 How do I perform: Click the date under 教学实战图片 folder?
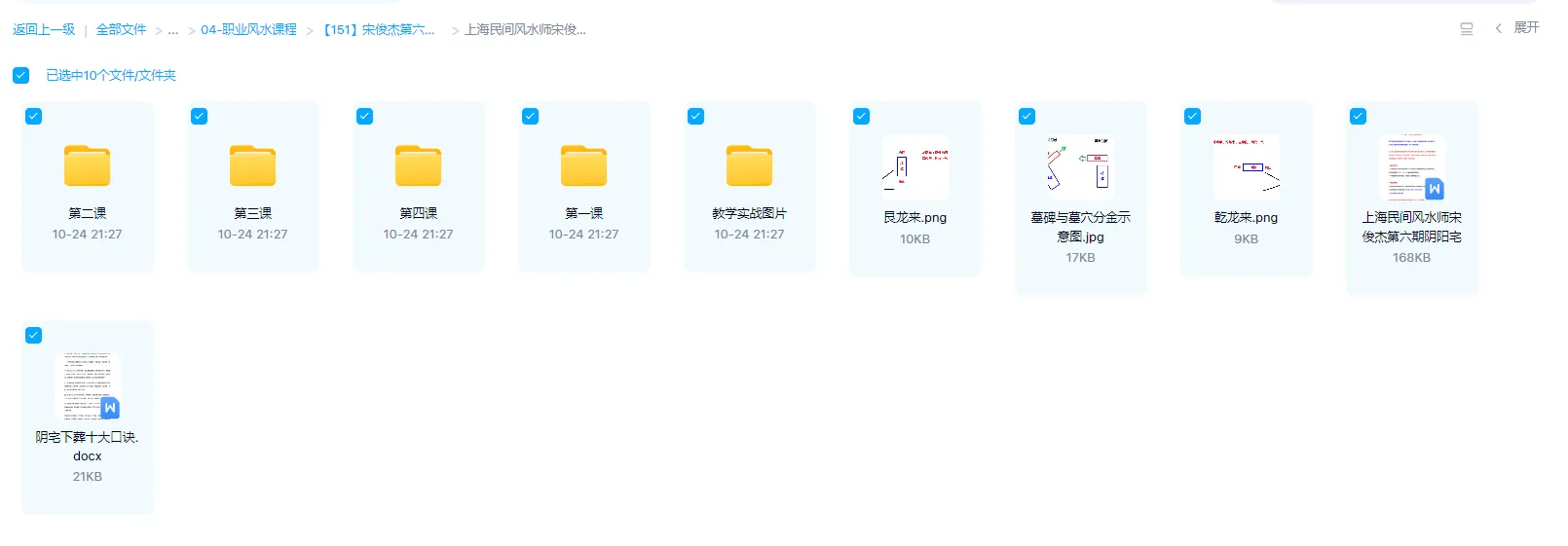coord(749,235)
